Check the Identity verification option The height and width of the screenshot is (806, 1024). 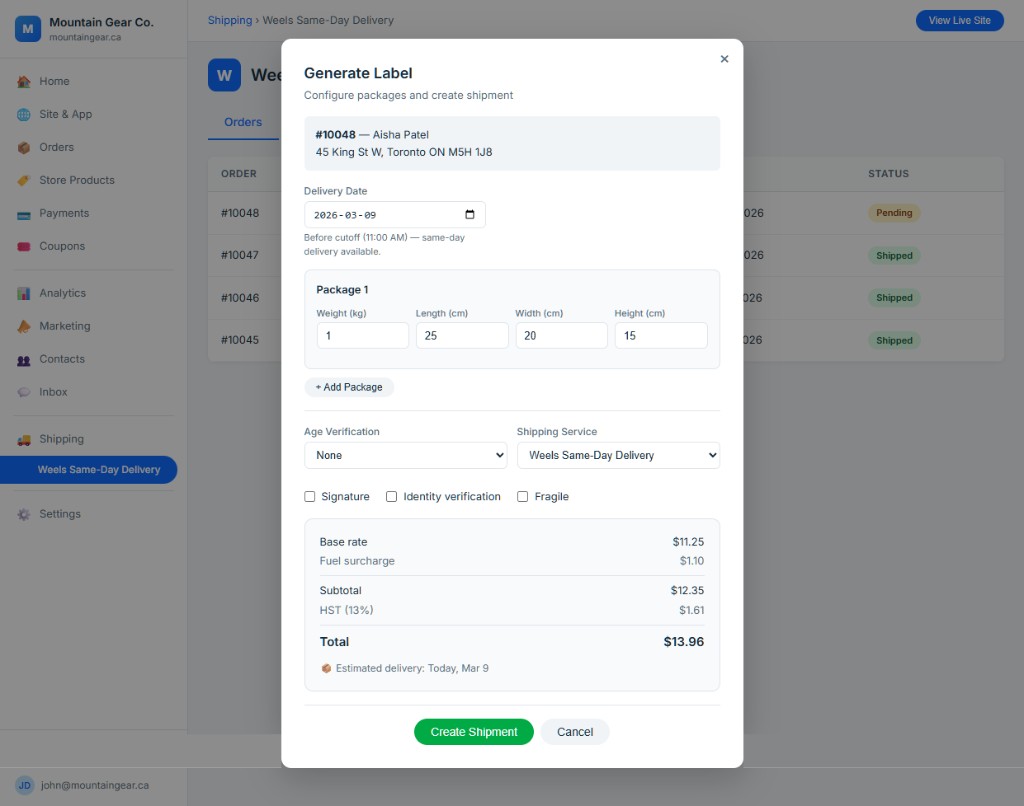(x=391, y=496)
